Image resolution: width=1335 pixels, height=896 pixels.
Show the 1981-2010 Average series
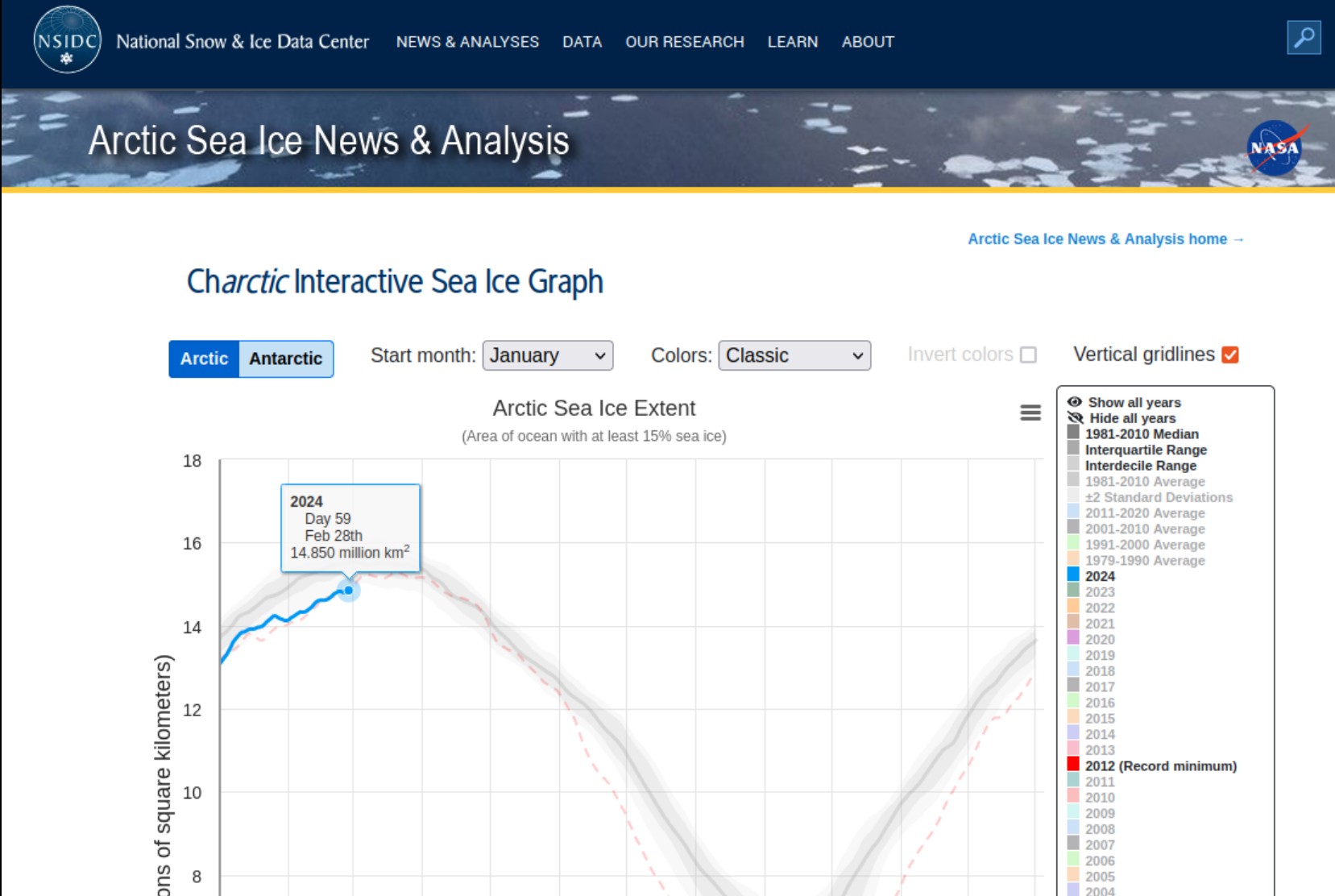coord(1145,482)
